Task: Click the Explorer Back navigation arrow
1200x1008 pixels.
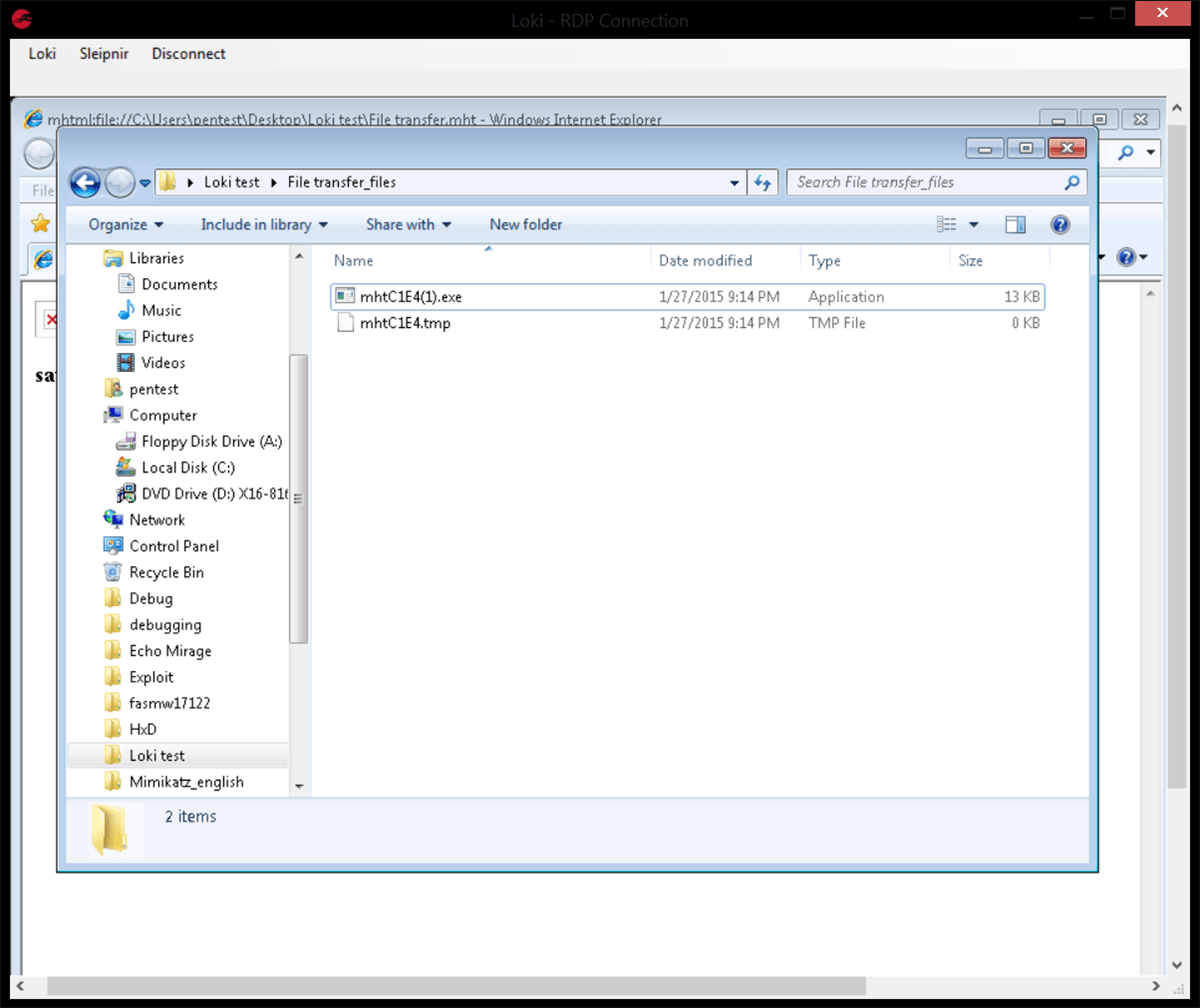Action: [x=85, y=182]
